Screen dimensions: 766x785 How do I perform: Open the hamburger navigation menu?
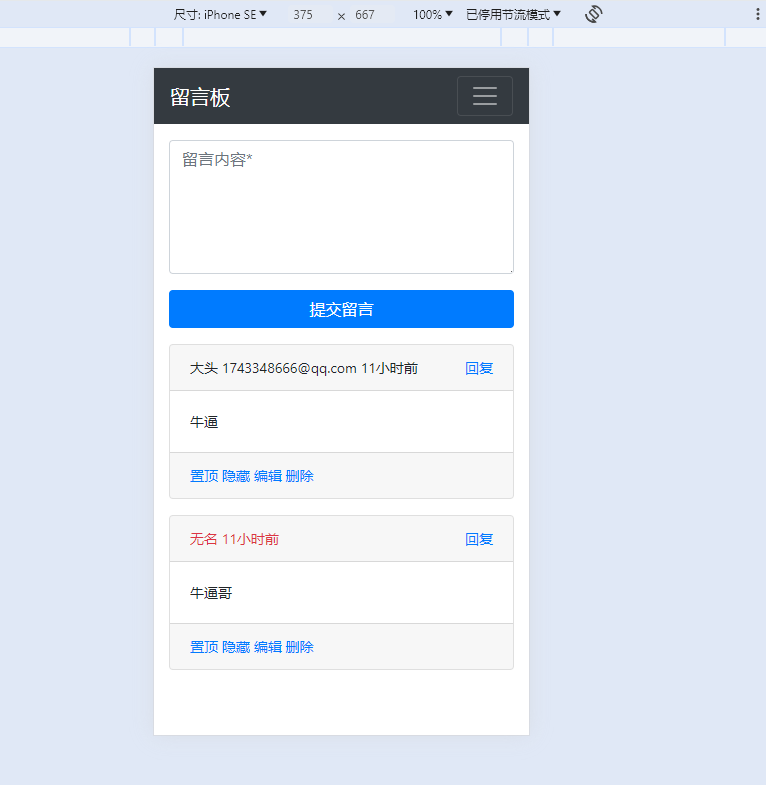tap(485, 96)
